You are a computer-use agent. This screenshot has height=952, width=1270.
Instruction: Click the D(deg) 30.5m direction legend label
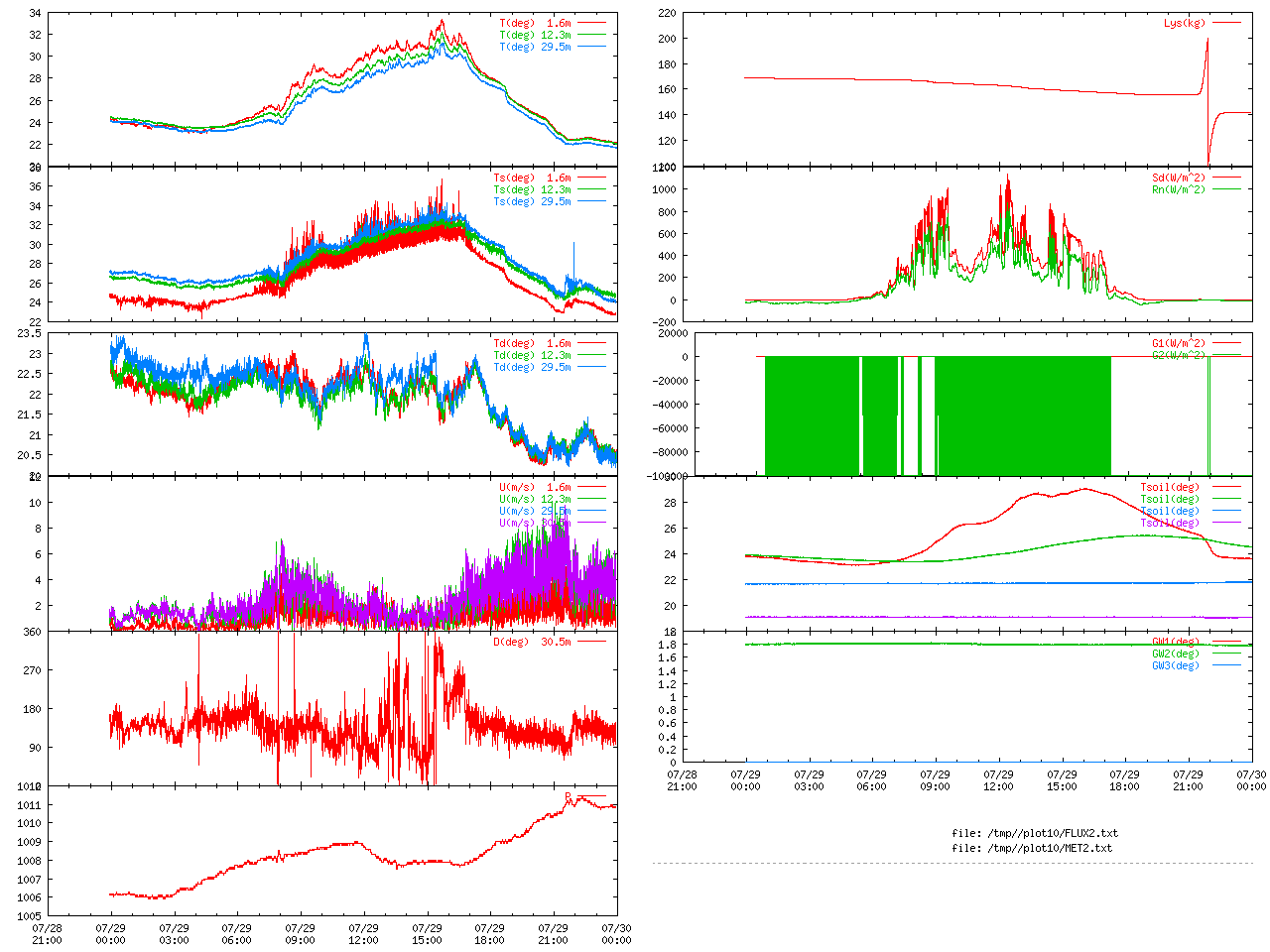[533, 642]
